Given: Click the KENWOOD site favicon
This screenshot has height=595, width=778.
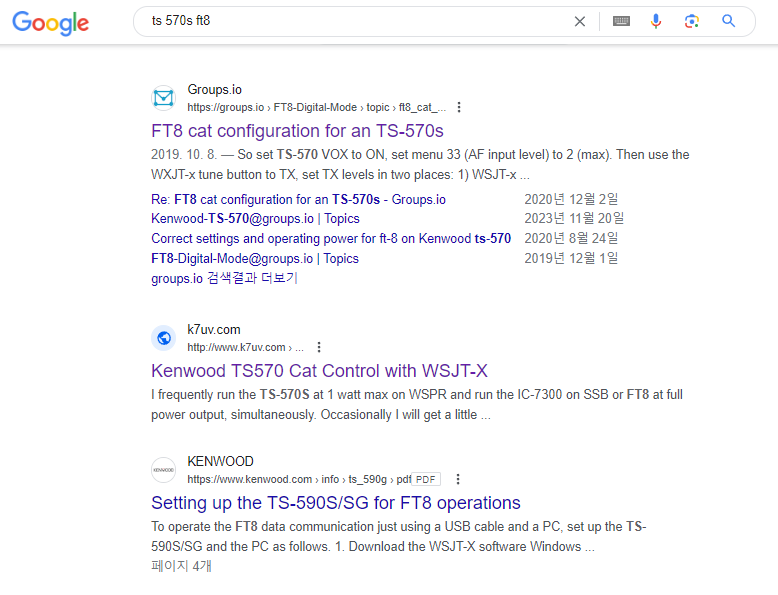Looking at the screenshot, I should [163, 469].
